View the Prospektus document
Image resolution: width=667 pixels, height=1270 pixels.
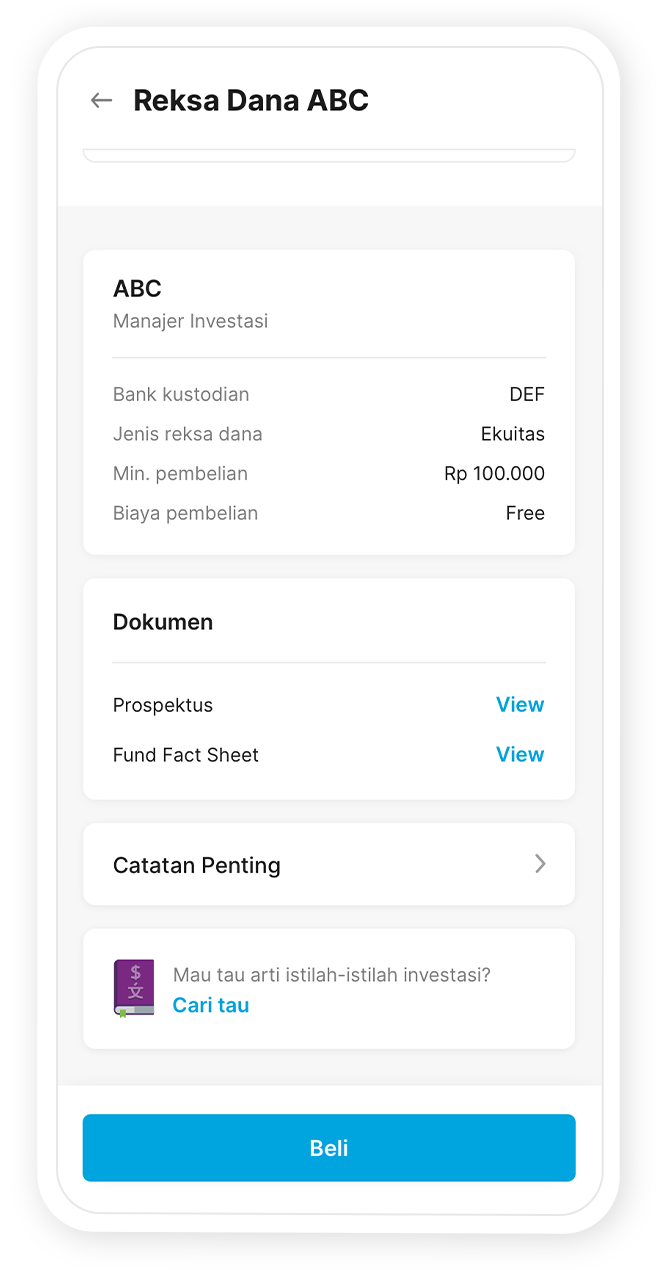tap(520, 705)
